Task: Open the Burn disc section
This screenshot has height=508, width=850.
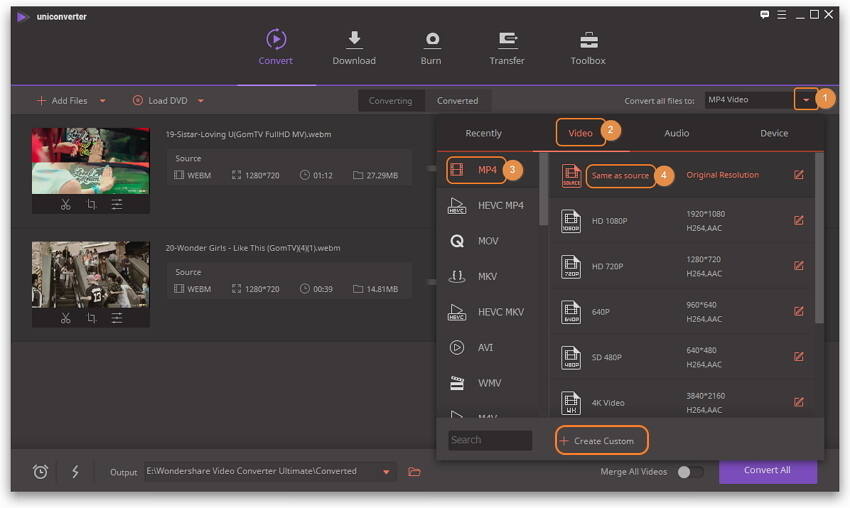Action: pos(431,48)
